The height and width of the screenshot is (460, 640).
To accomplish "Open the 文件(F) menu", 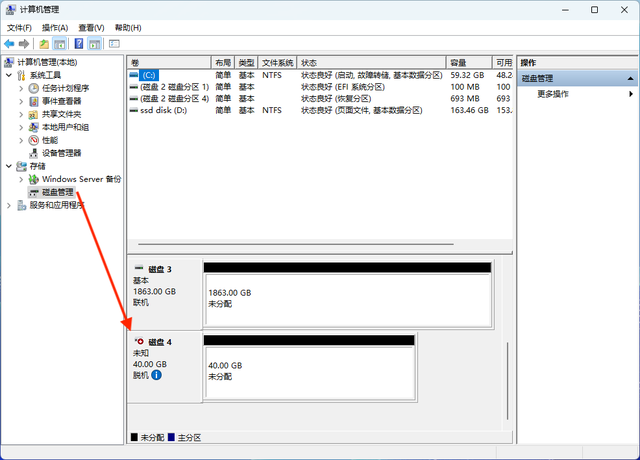I will click(x=19, y=28).
